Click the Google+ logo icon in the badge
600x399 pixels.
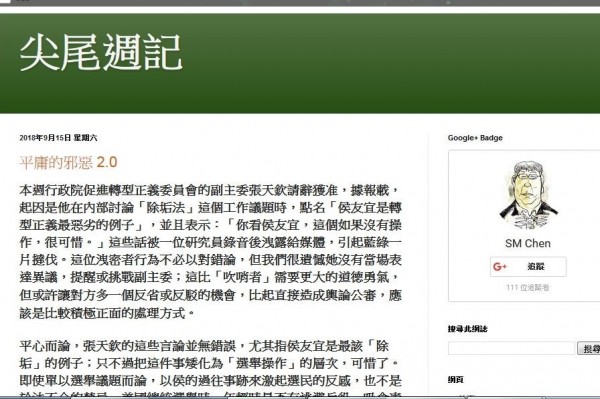pos(500,267)
